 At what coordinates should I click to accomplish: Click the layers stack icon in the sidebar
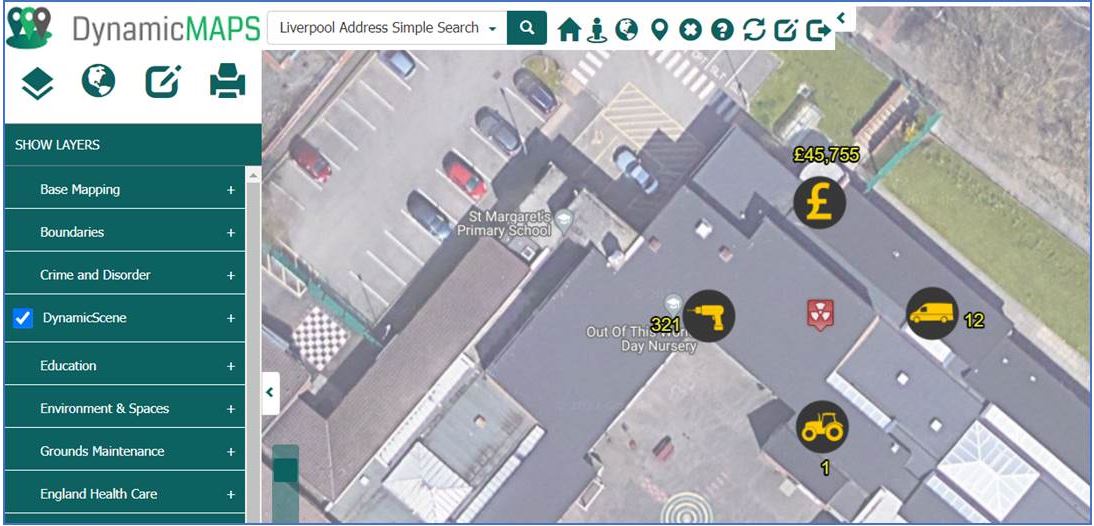click(x=38, y=84)
